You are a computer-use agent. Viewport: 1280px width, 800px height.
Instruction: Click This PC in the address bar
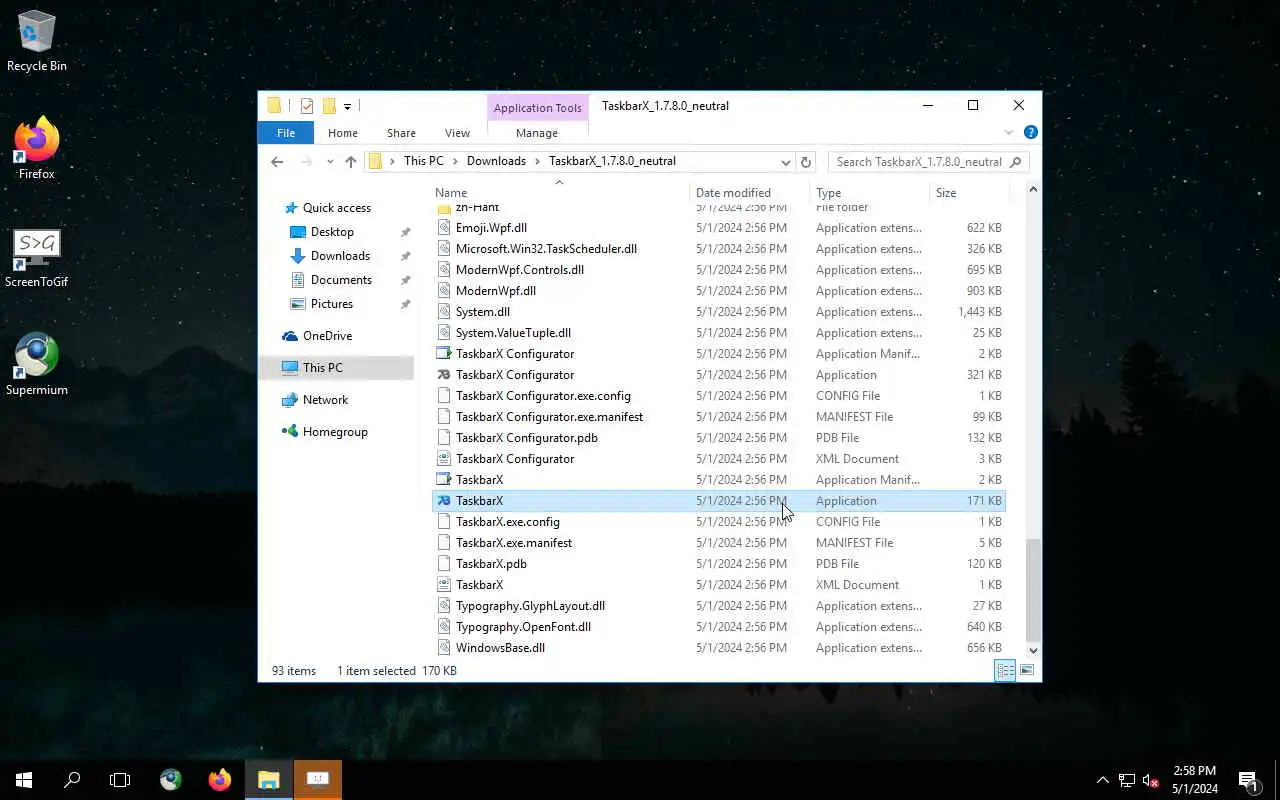tap(423, 161)
